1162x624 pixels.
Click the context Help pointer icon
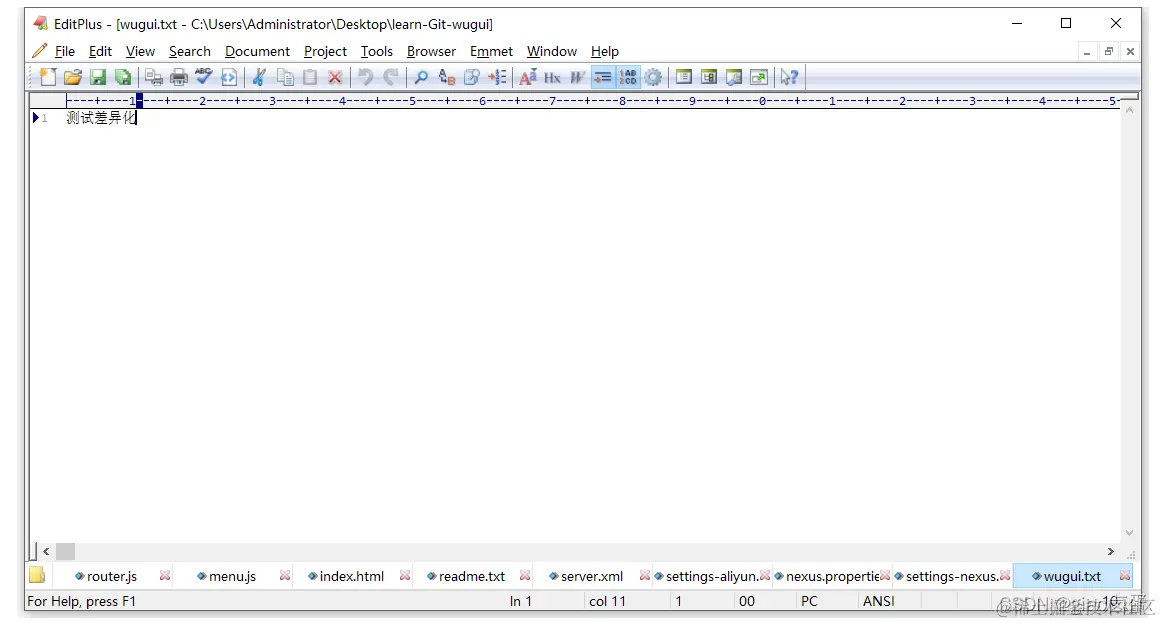789,77
